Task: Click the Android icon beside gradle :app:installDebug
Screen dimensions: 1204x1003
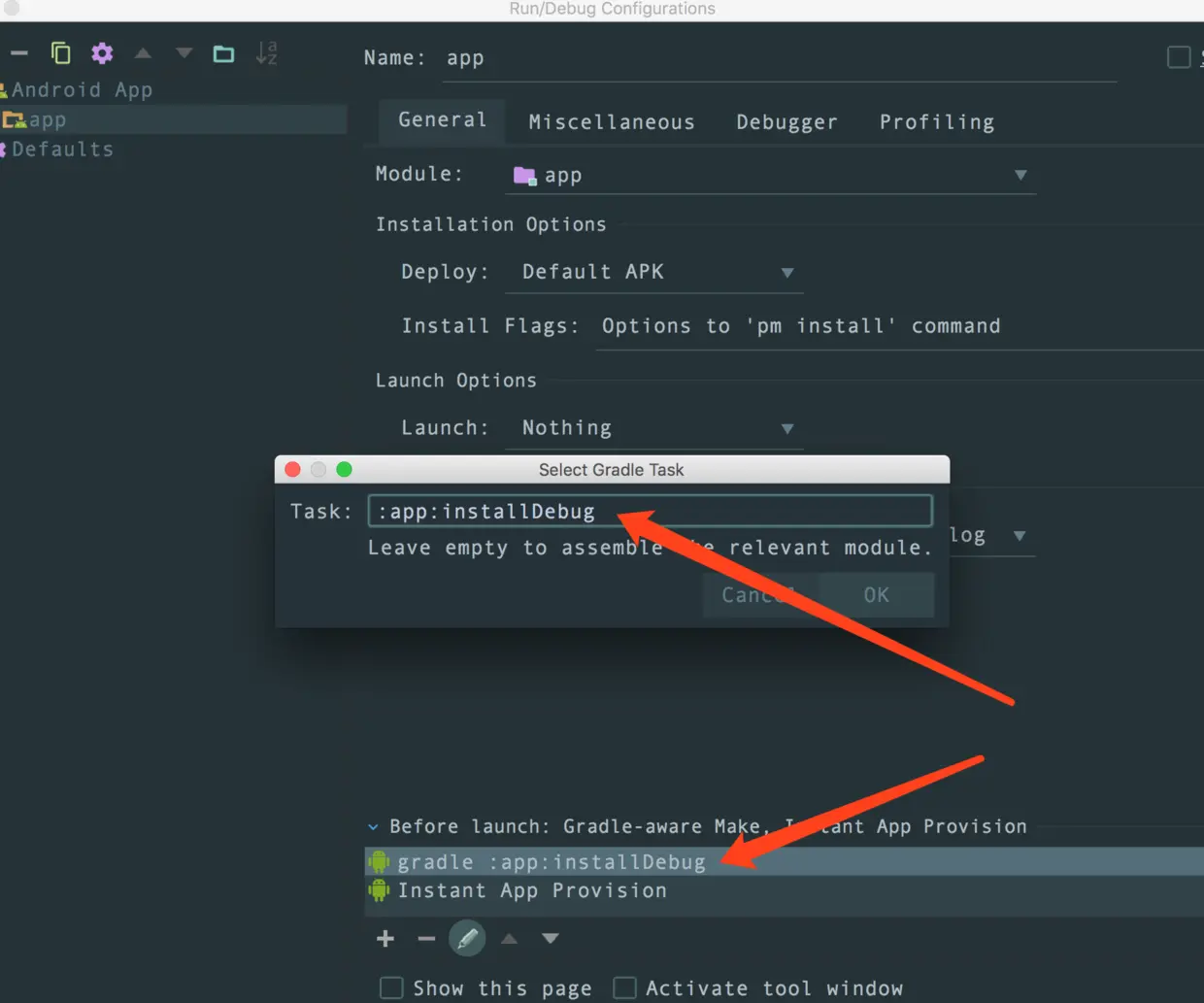Action: pos(380,862)
